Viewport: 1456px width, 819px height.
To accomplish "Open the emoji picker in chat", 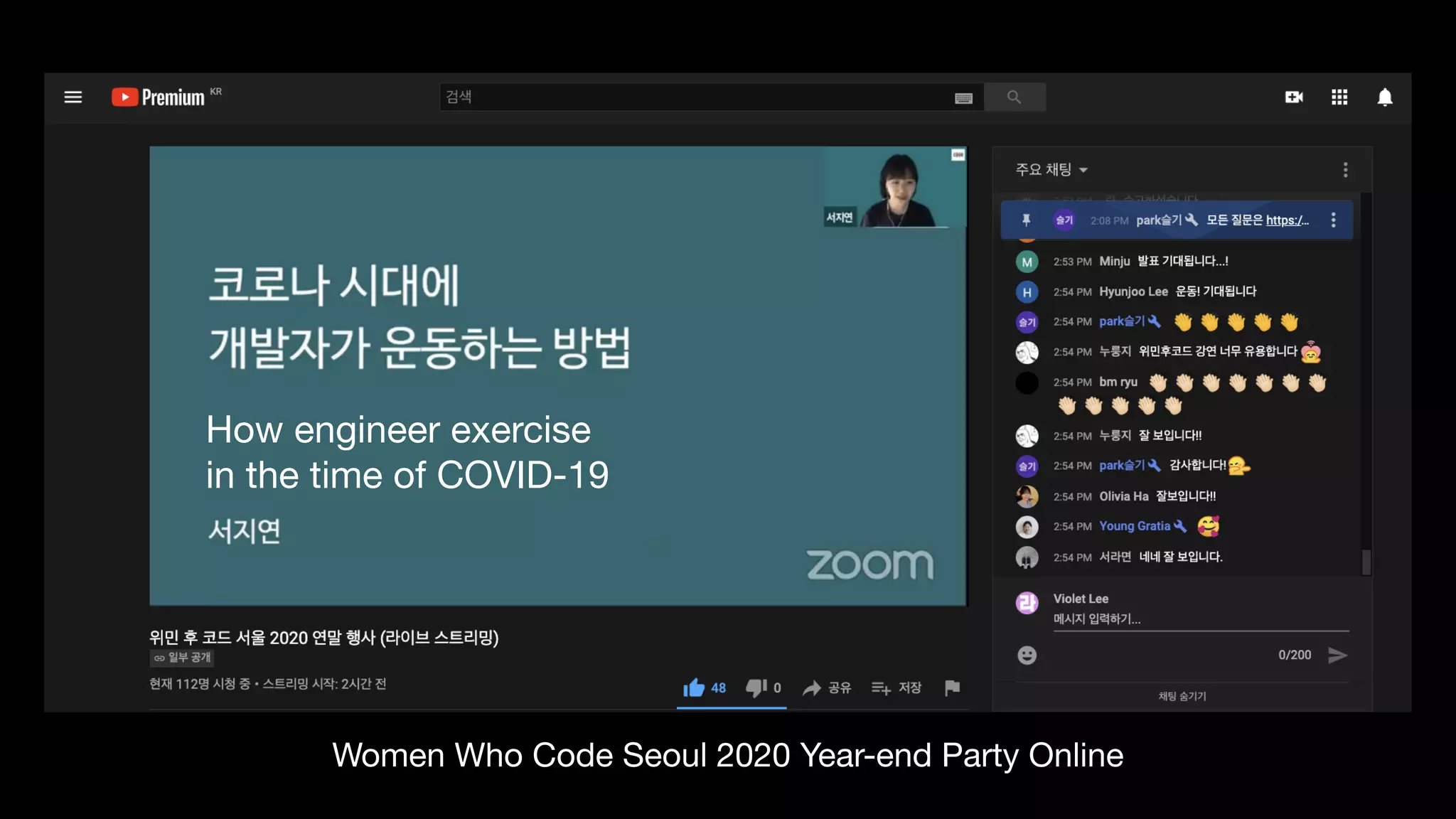I will tap(1027, 655).
